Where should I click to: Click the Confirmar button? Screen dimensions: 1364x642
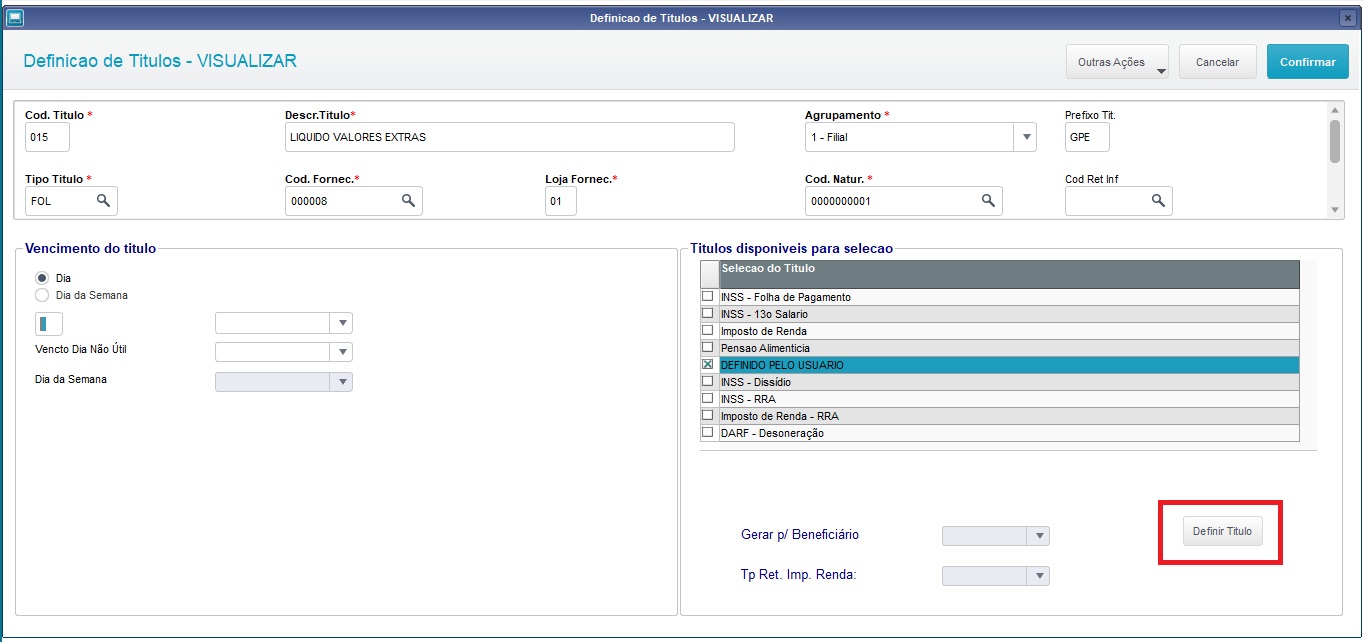coord(1307,62)
